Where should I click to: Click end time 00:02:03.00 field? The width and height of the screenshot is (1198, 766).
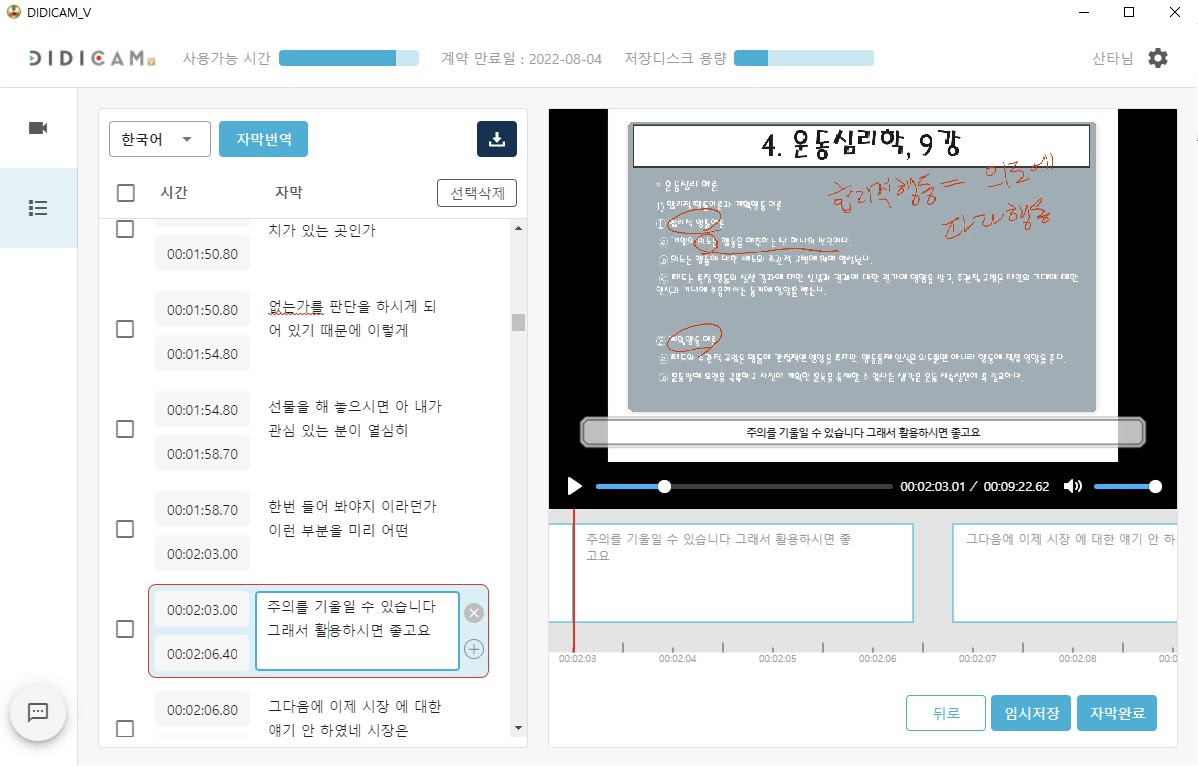(202, 554)
